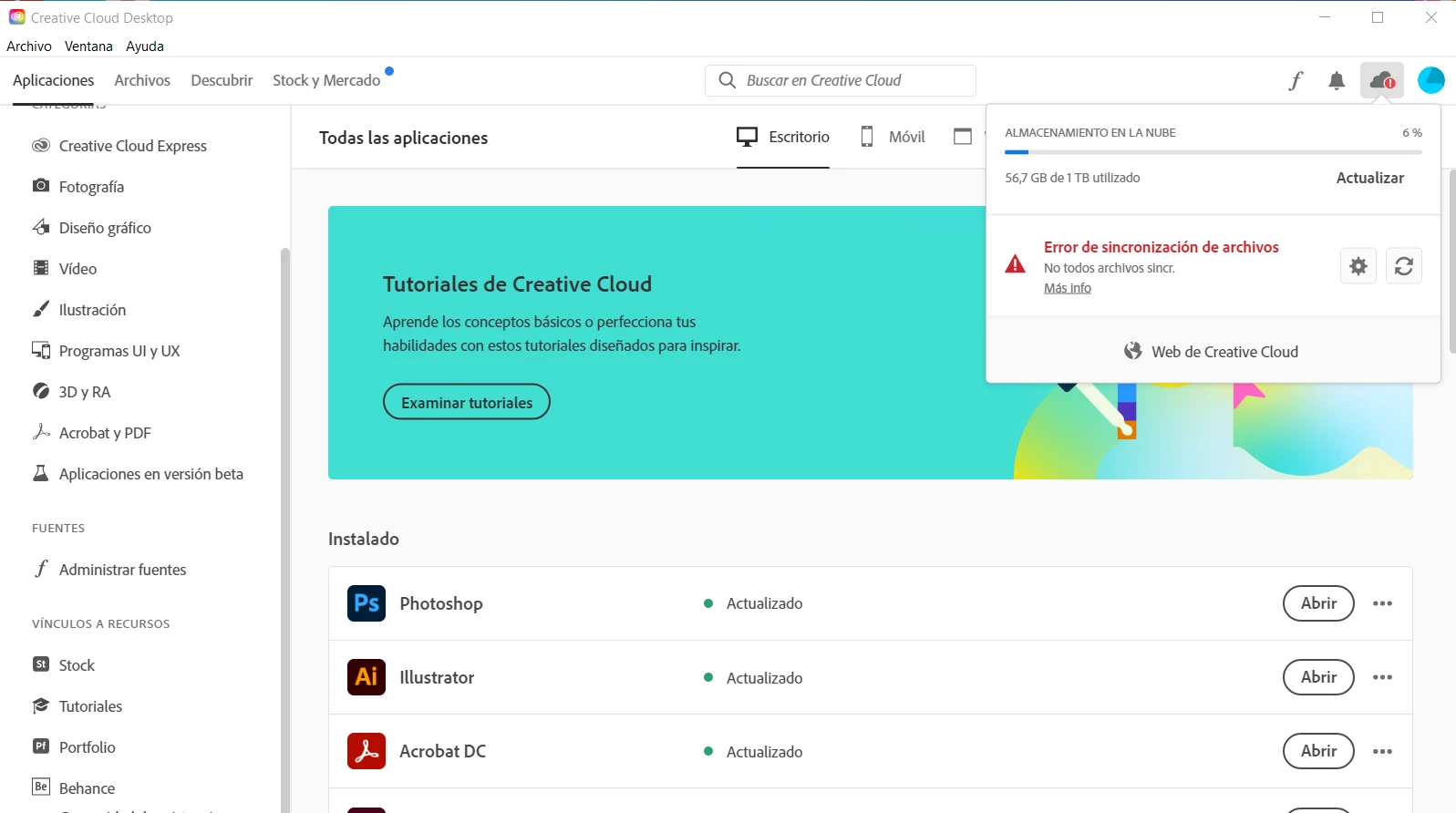Click the red sync error warning icon

pos(1015,264)
